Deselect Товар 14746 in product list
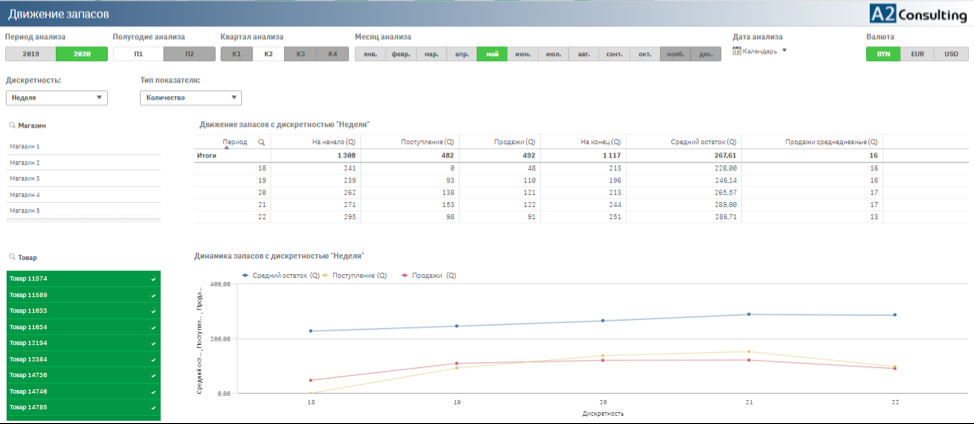 tap(83, 392)
